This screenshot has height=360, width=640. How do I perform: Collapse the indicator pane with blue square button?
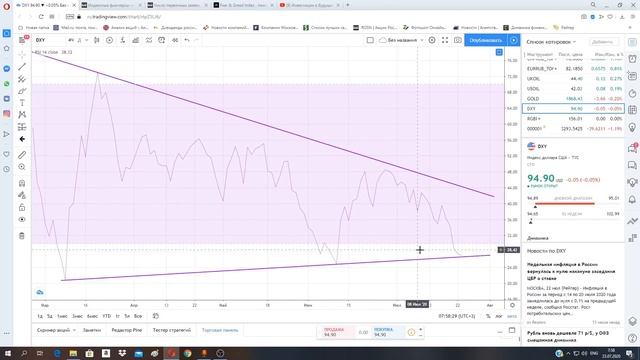(499, 52)
